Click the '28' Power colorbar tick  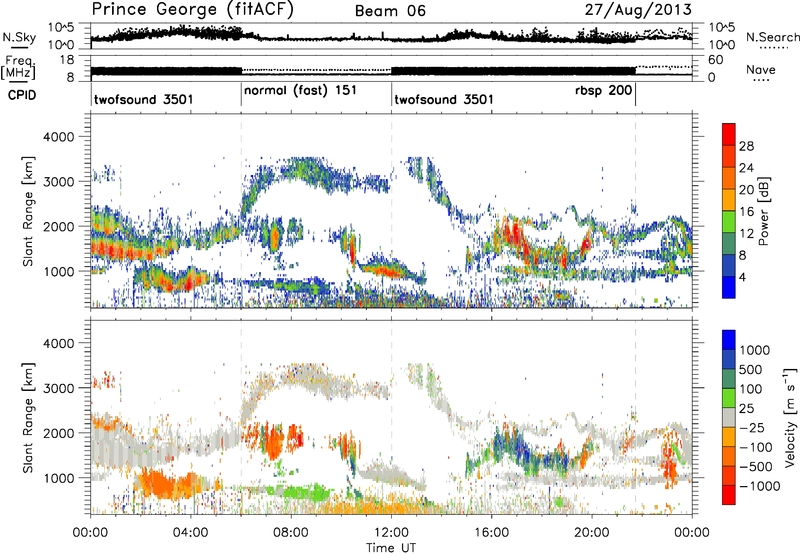pyautogui.click(x=746, y=146)
